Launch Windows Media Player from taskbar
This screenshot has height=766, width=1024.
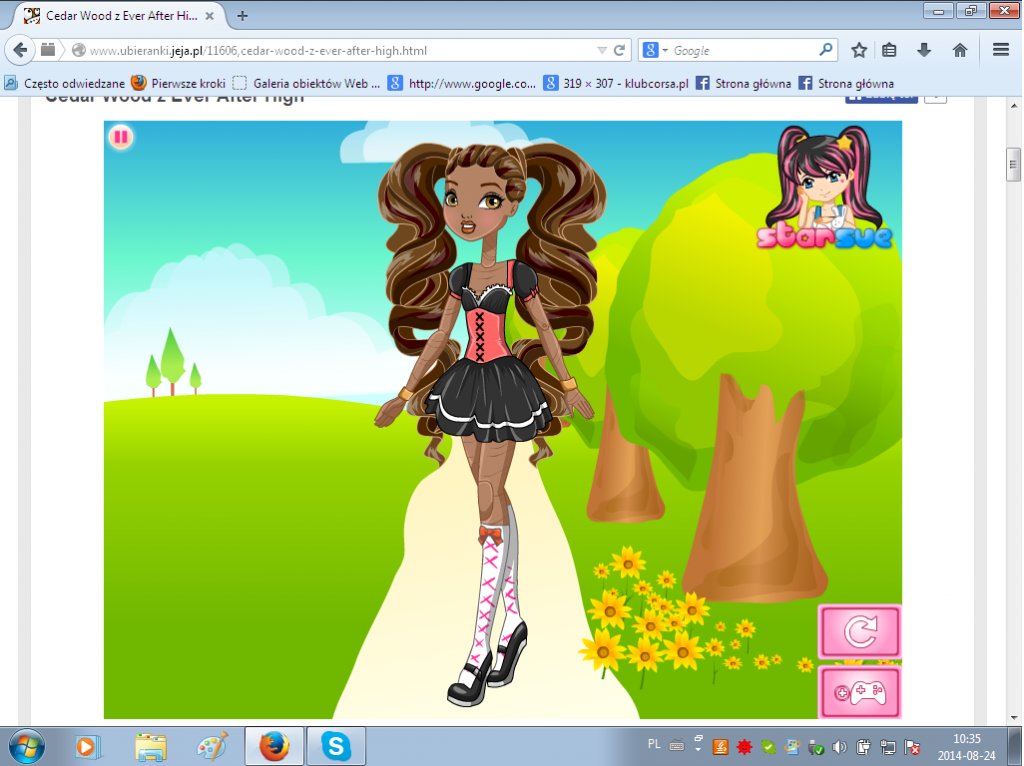pyautogui.click(x=86, y=746)
